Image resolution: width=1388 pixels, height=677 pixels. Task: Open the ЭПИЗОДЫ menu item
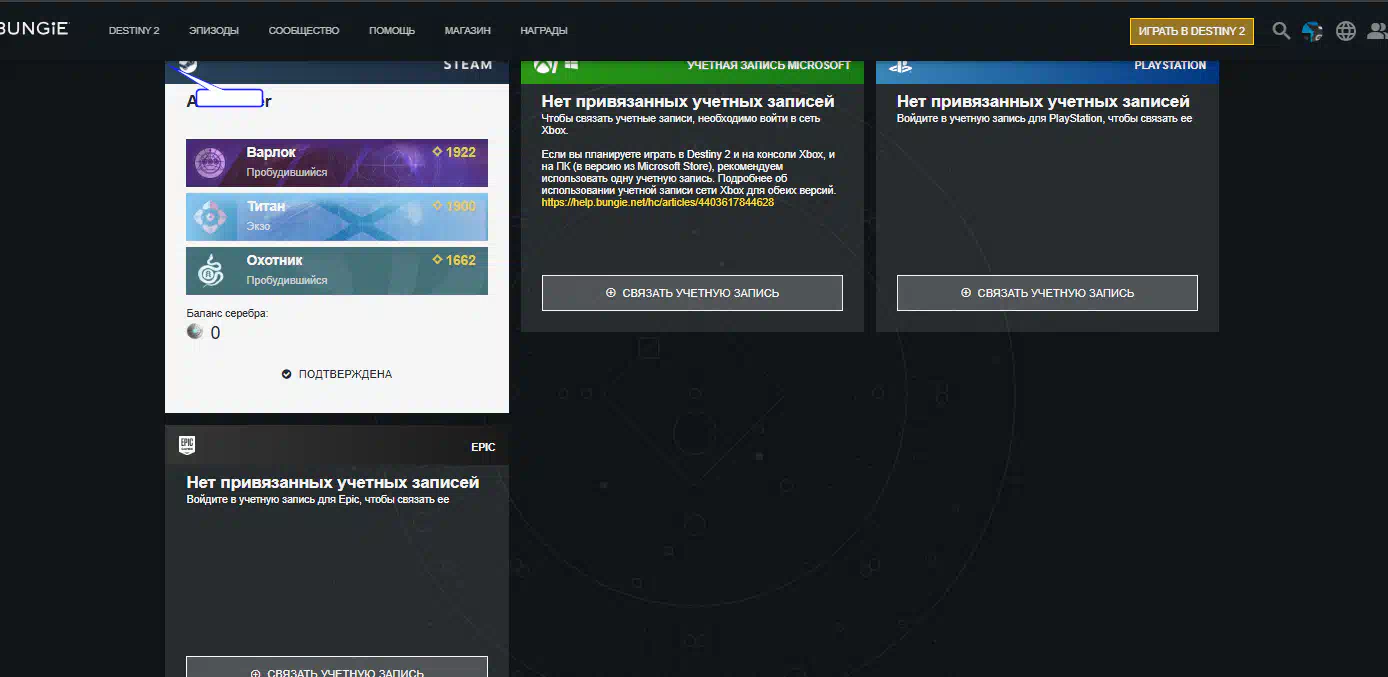[214, 31]
